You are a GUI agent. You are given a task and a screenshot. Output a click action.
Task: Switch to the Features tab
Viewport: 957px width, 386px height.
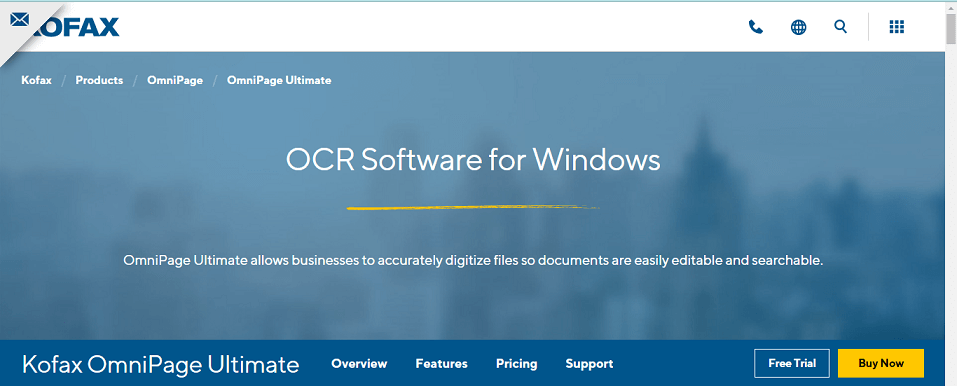[x=441, y=363]
